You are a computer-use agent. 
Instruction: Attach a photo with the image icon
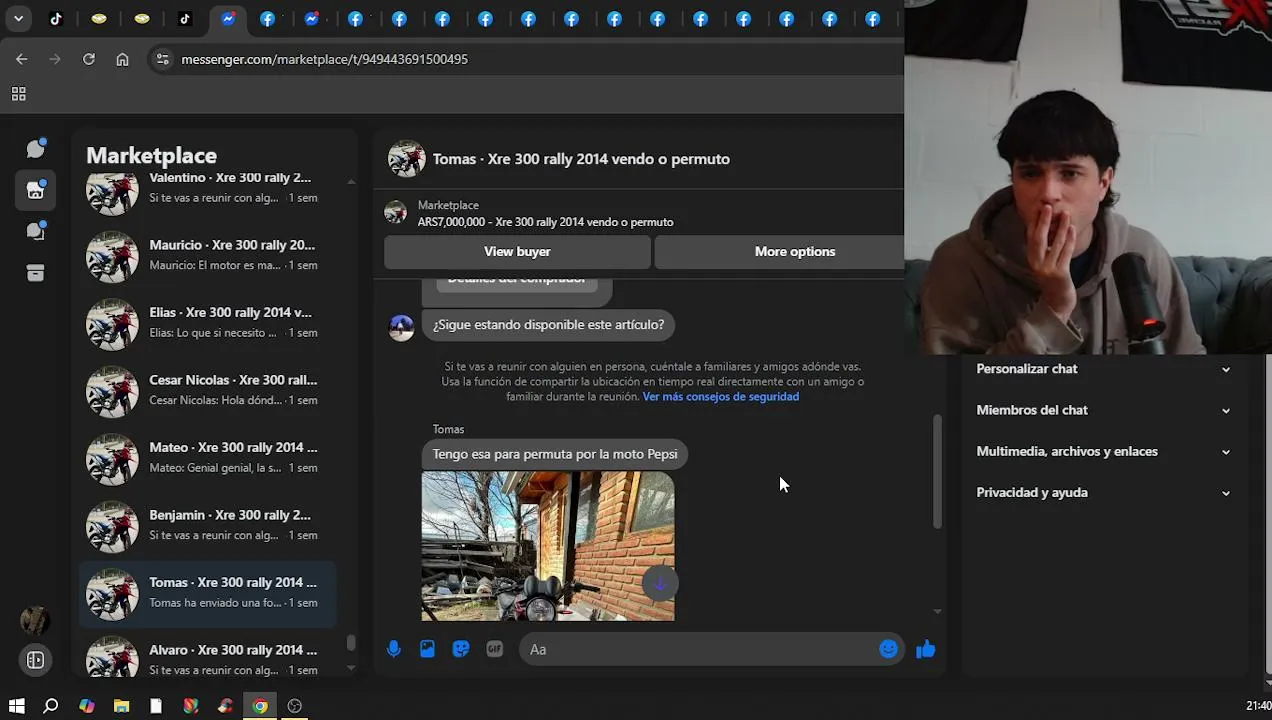tap(427, 649)
